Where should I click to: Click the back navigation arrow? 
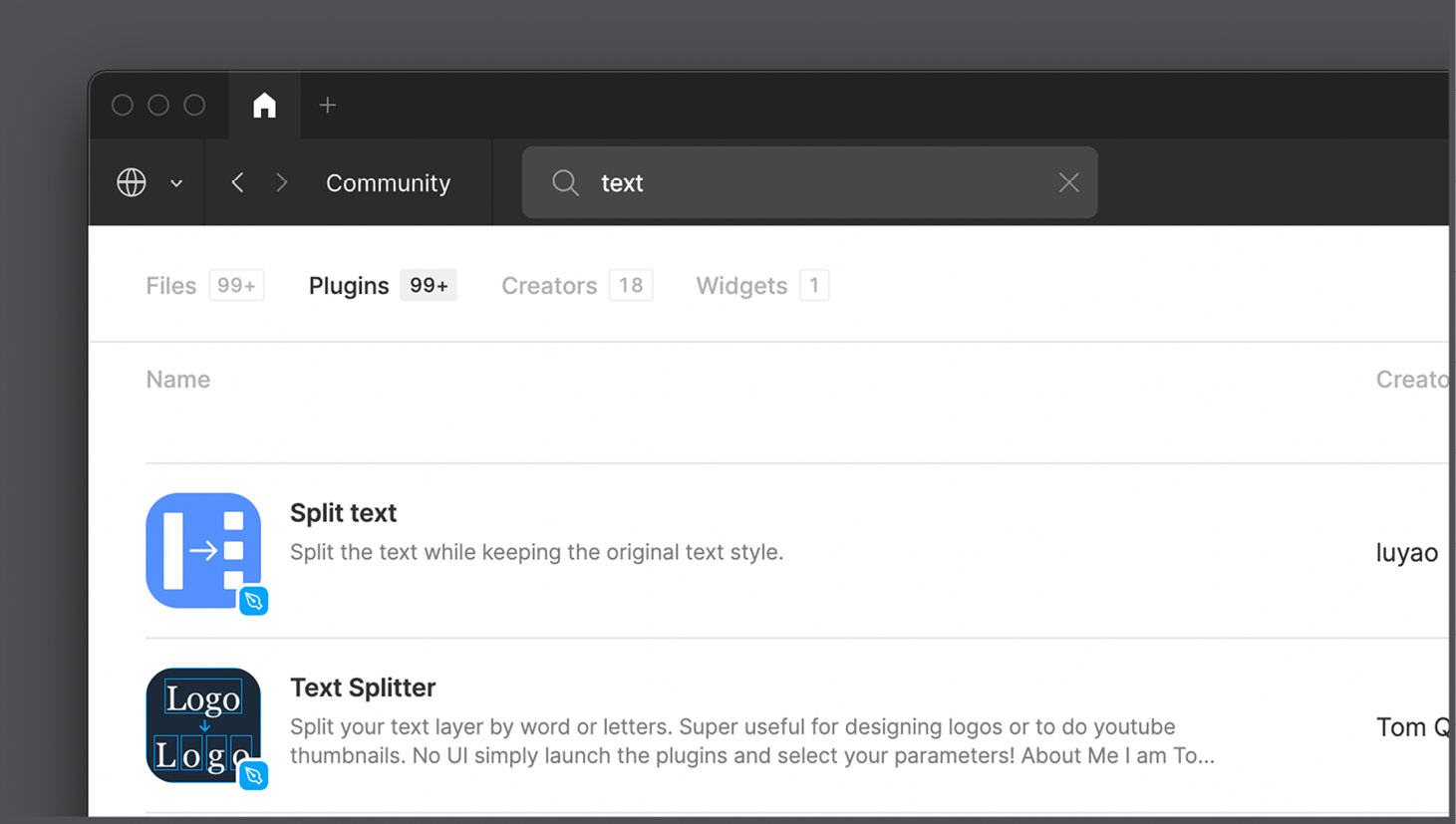[237, 182]
